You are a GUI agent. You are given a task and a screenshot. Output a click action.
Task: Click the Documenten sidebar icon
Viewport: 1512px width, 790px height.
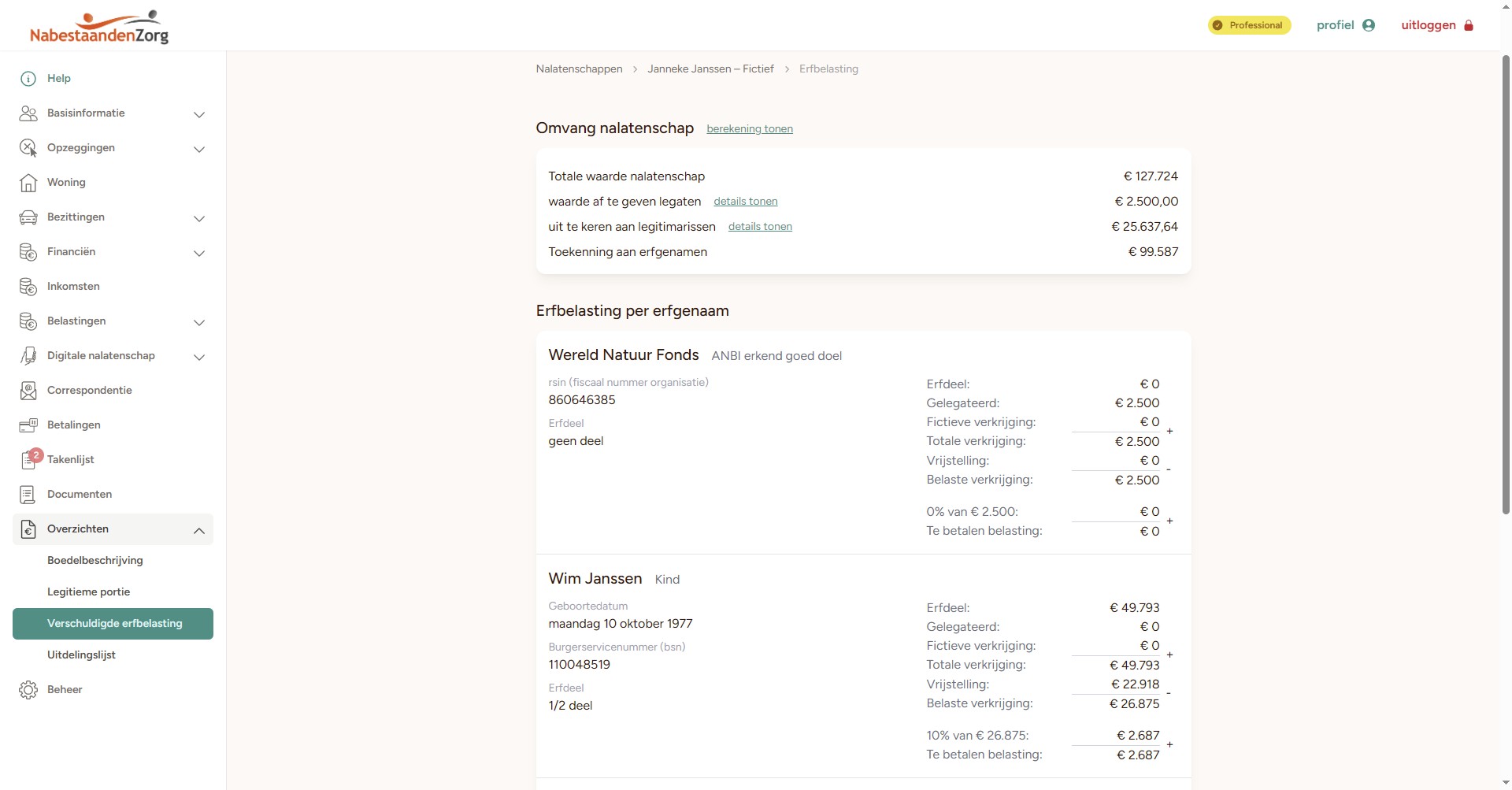pyautogui.click(x=28, y=495)
